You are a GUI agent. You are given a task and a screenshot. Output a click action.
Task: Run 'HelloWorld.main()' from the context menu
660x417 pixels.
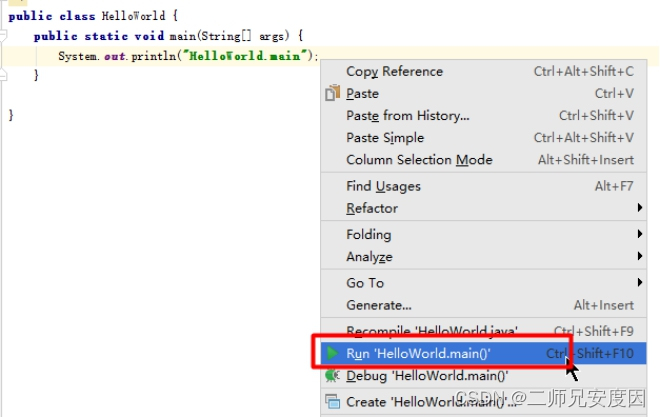[483, 353]
